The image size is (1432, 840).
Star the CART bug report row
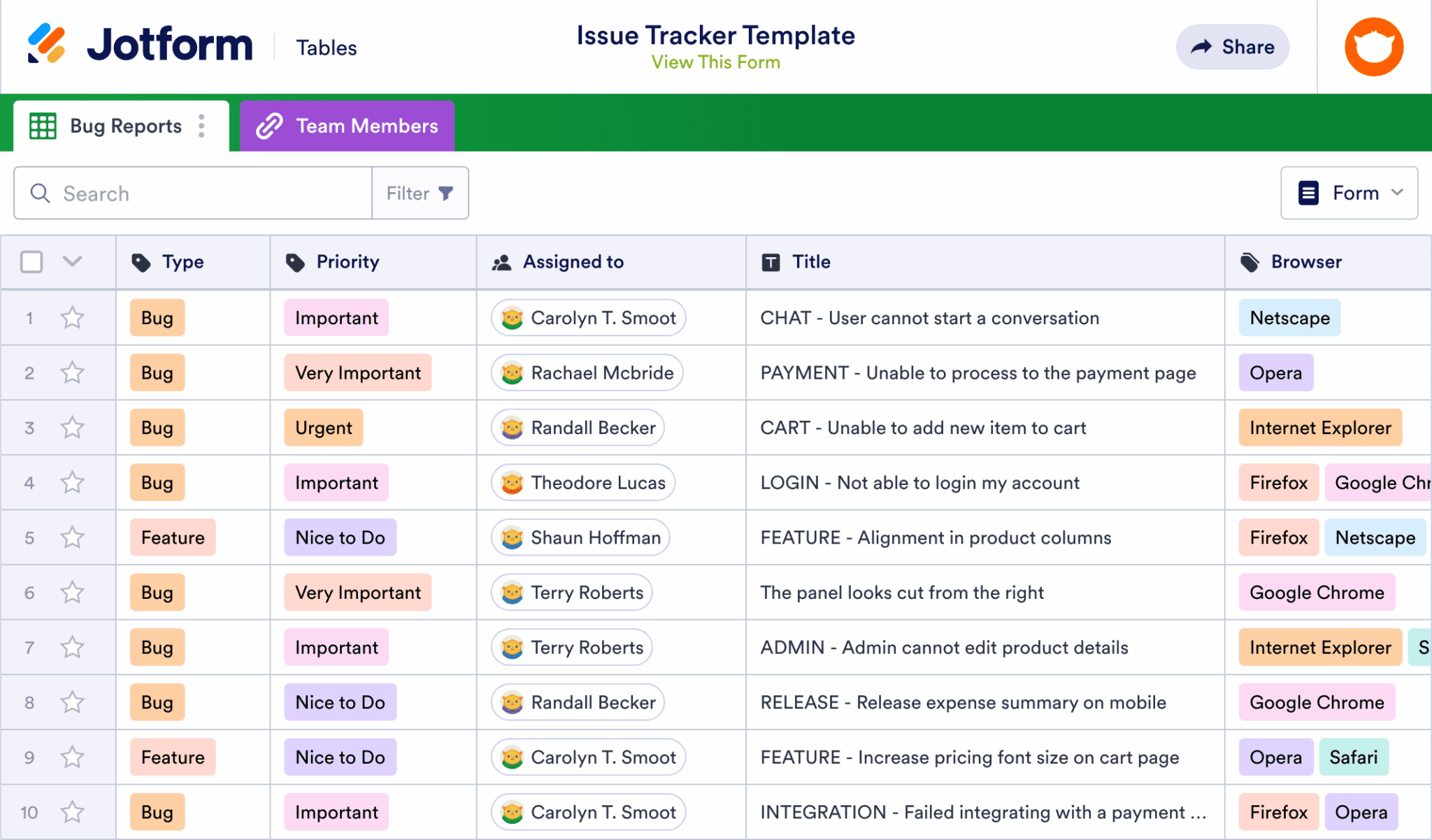click(x=72, y=428)
